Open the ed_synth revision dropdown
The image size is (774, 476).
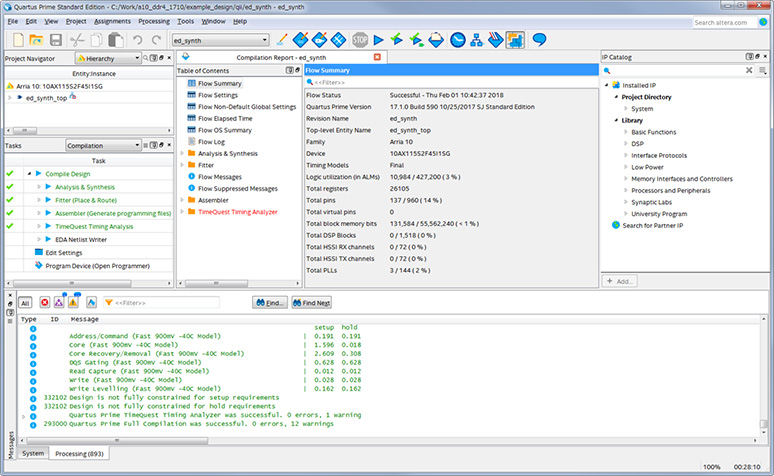219,40
